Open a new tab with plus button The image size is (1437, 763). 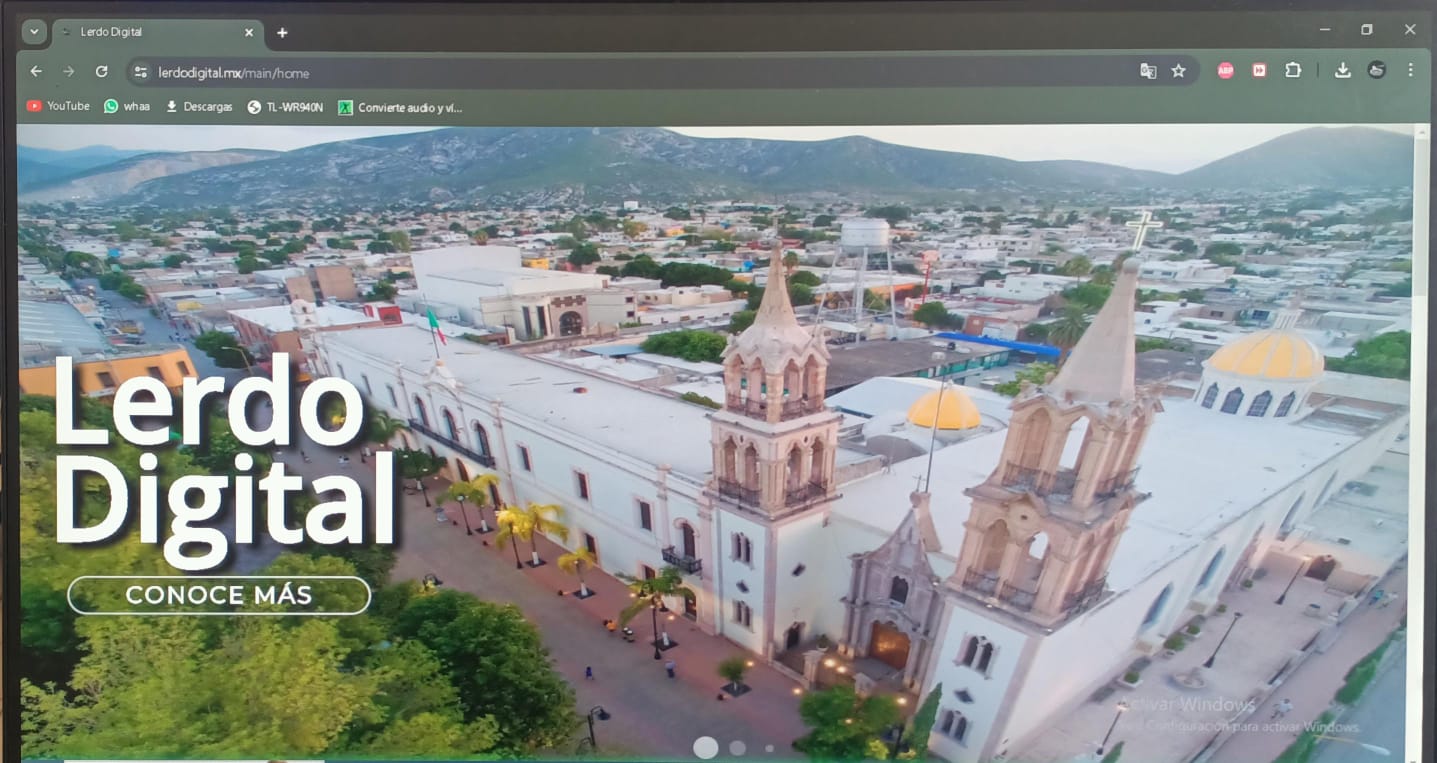pyautogui.click(x=282, y=33)
